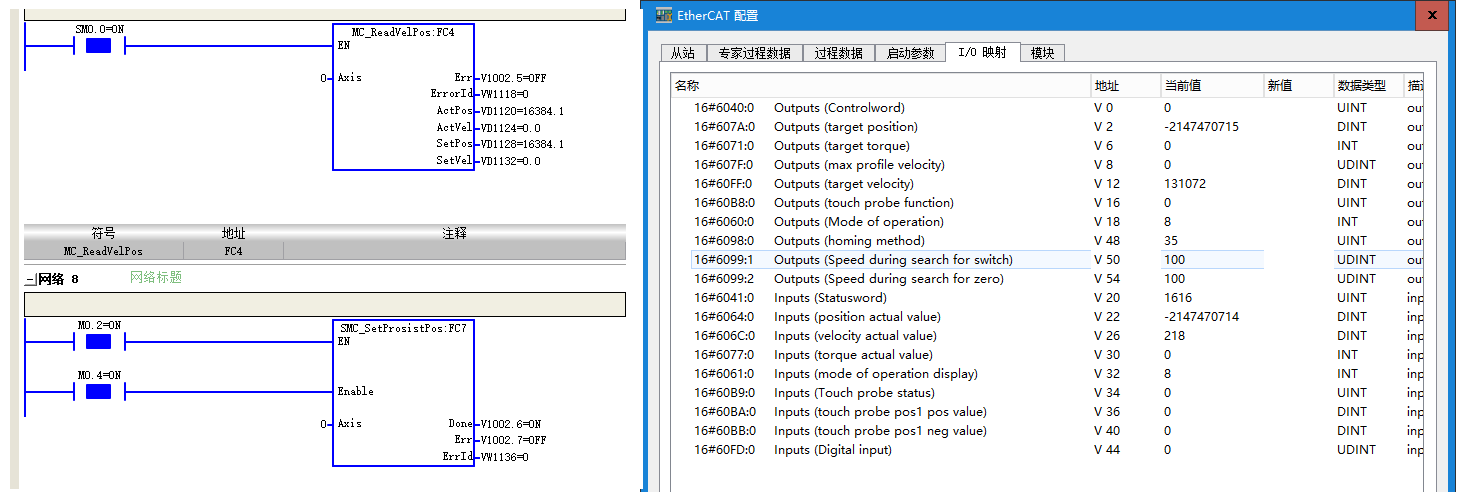
Task: Click the 当前值 column header
Action: [1212, 86]
